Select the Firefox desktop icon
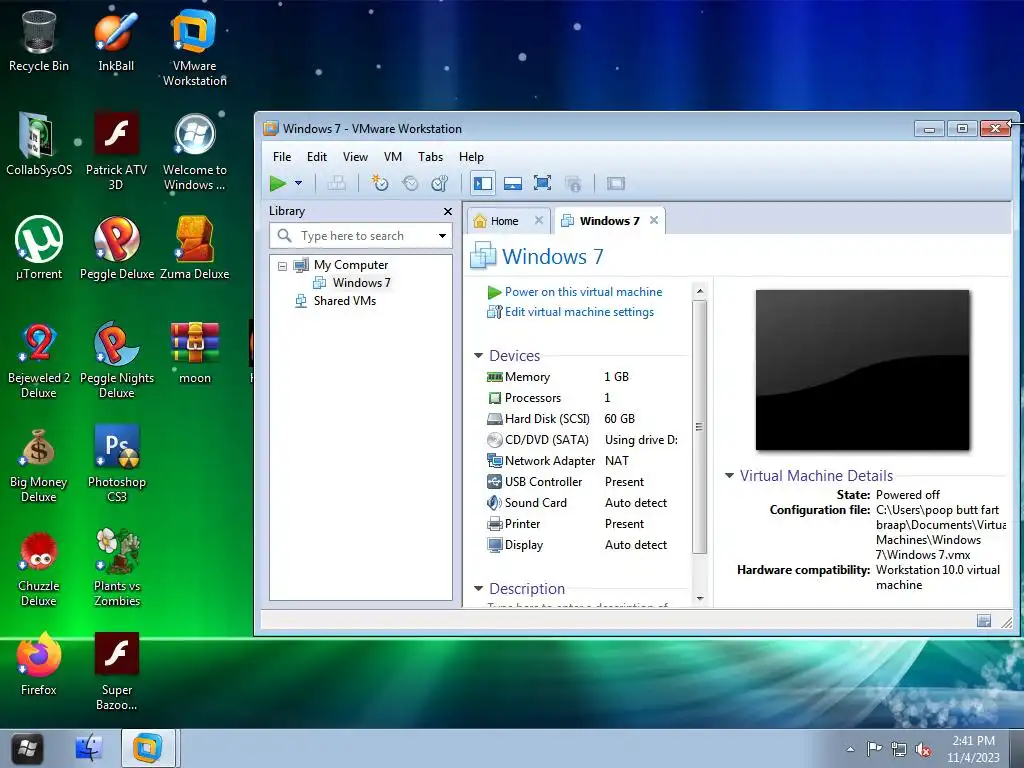The image size is (1024, 768). (39, 664)
